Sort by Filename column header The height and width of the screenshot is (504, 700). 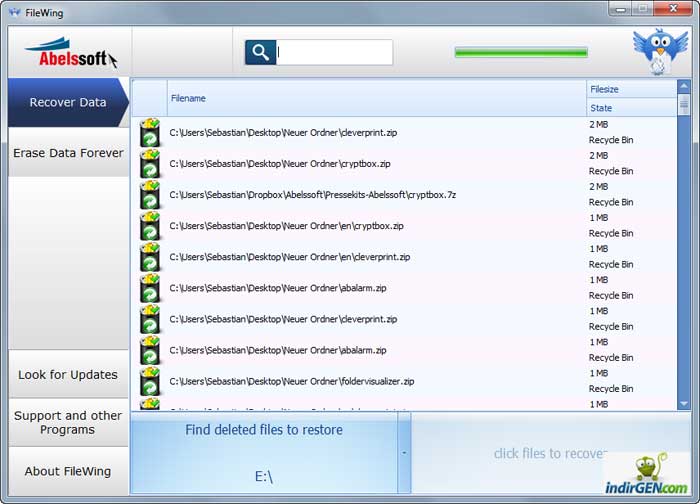click(x=377, y=98)
